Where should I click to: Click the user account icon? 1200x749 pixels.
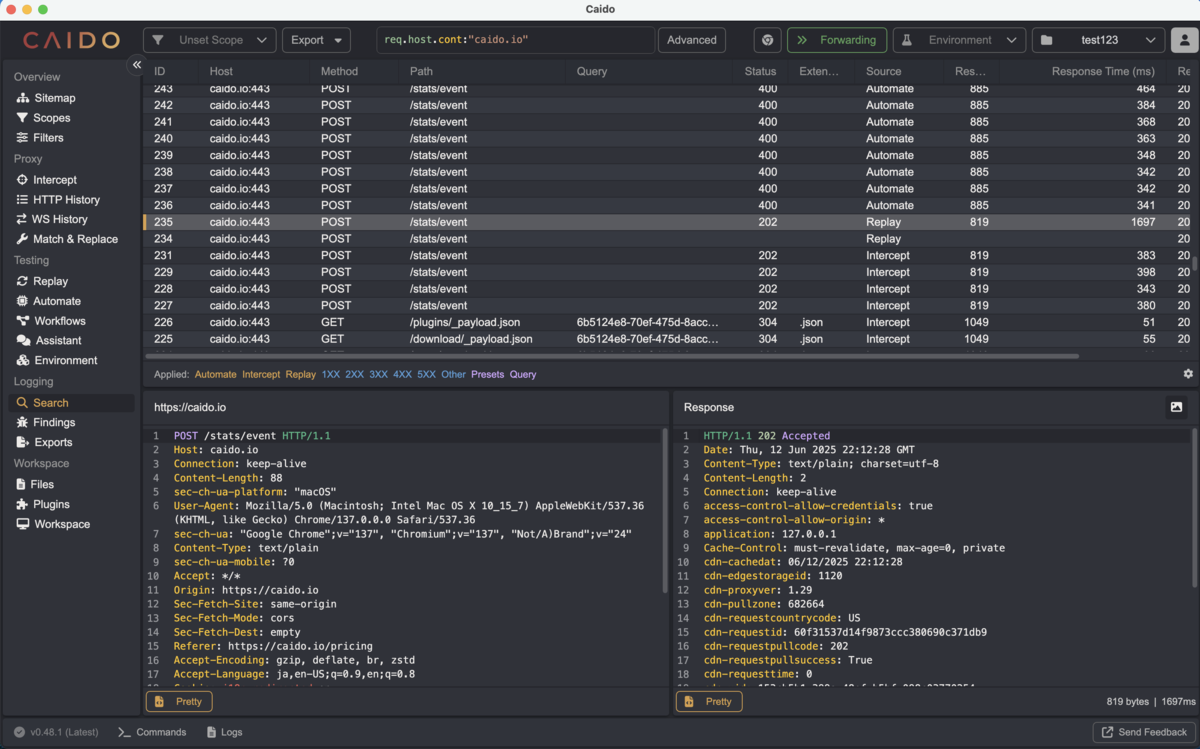(x=1185, y=40)
